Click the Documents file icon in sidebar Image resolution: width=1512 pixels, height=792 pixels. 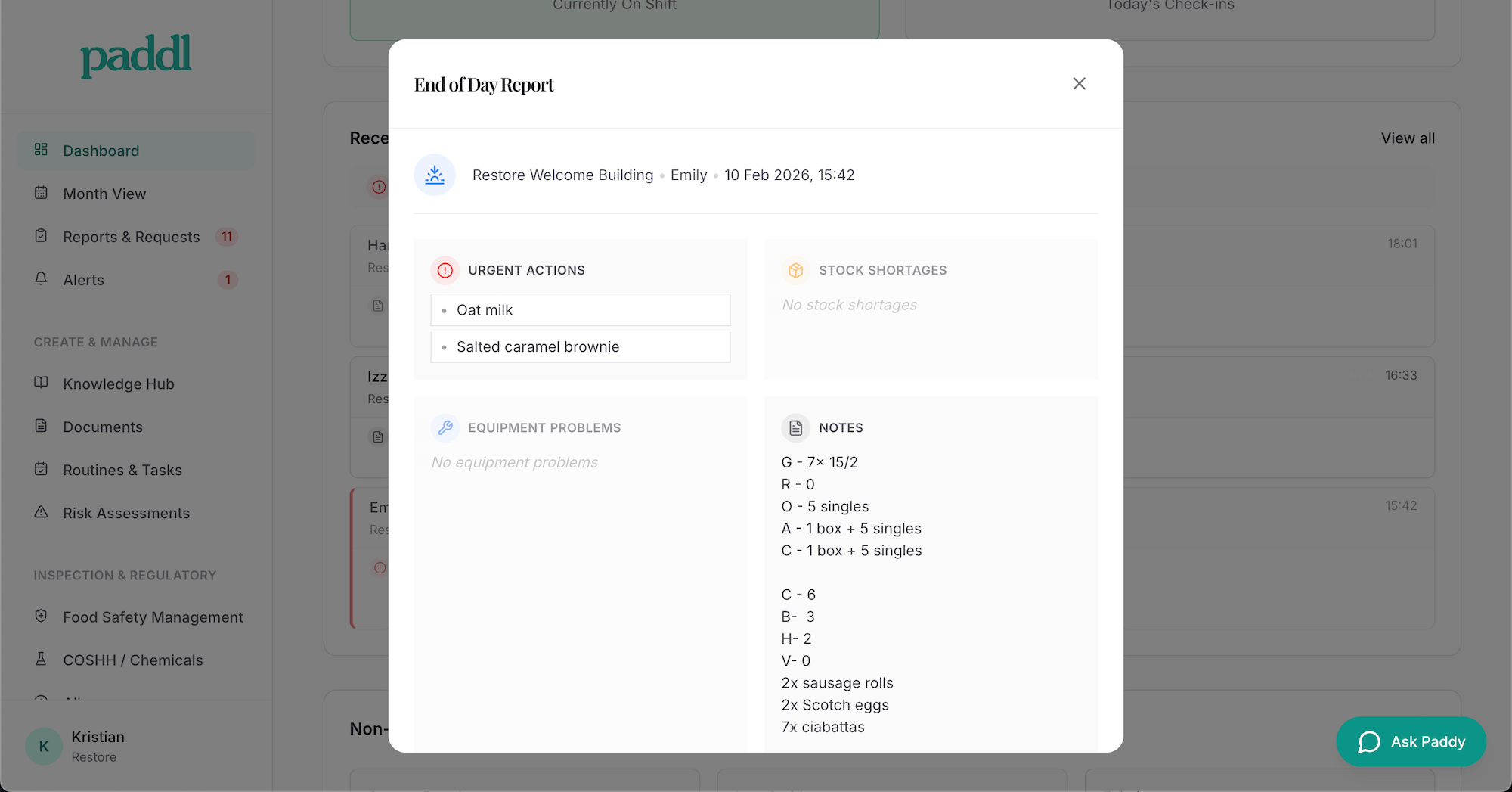(x=42, y=426)
